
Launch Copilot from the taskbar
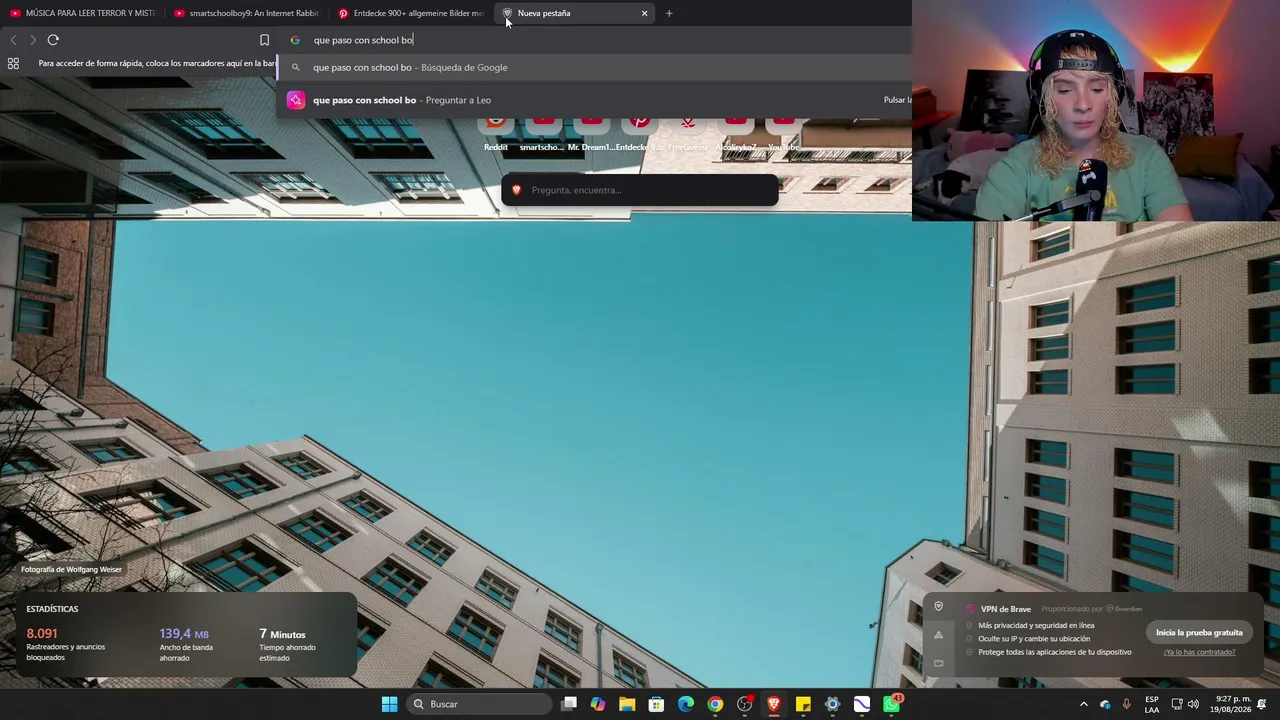coord(598,704)
